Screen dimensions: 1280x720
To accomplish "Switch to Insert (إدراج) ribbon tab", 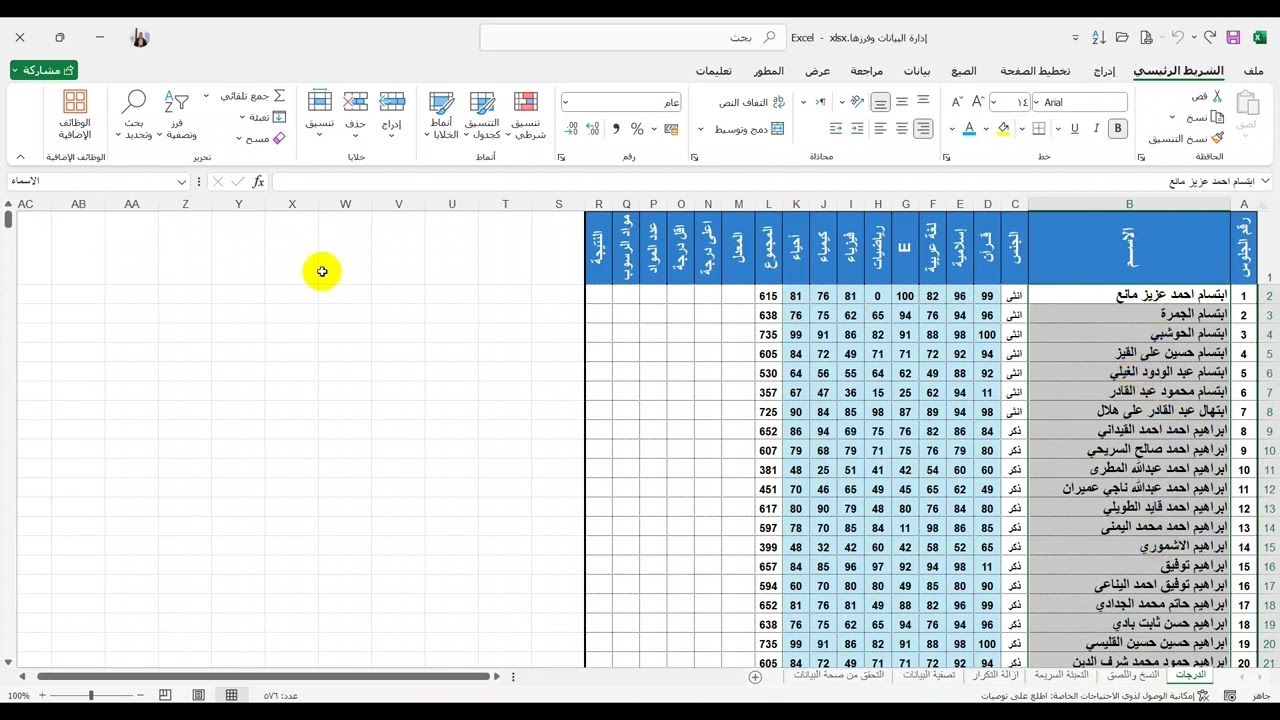I will point(1104,71).
